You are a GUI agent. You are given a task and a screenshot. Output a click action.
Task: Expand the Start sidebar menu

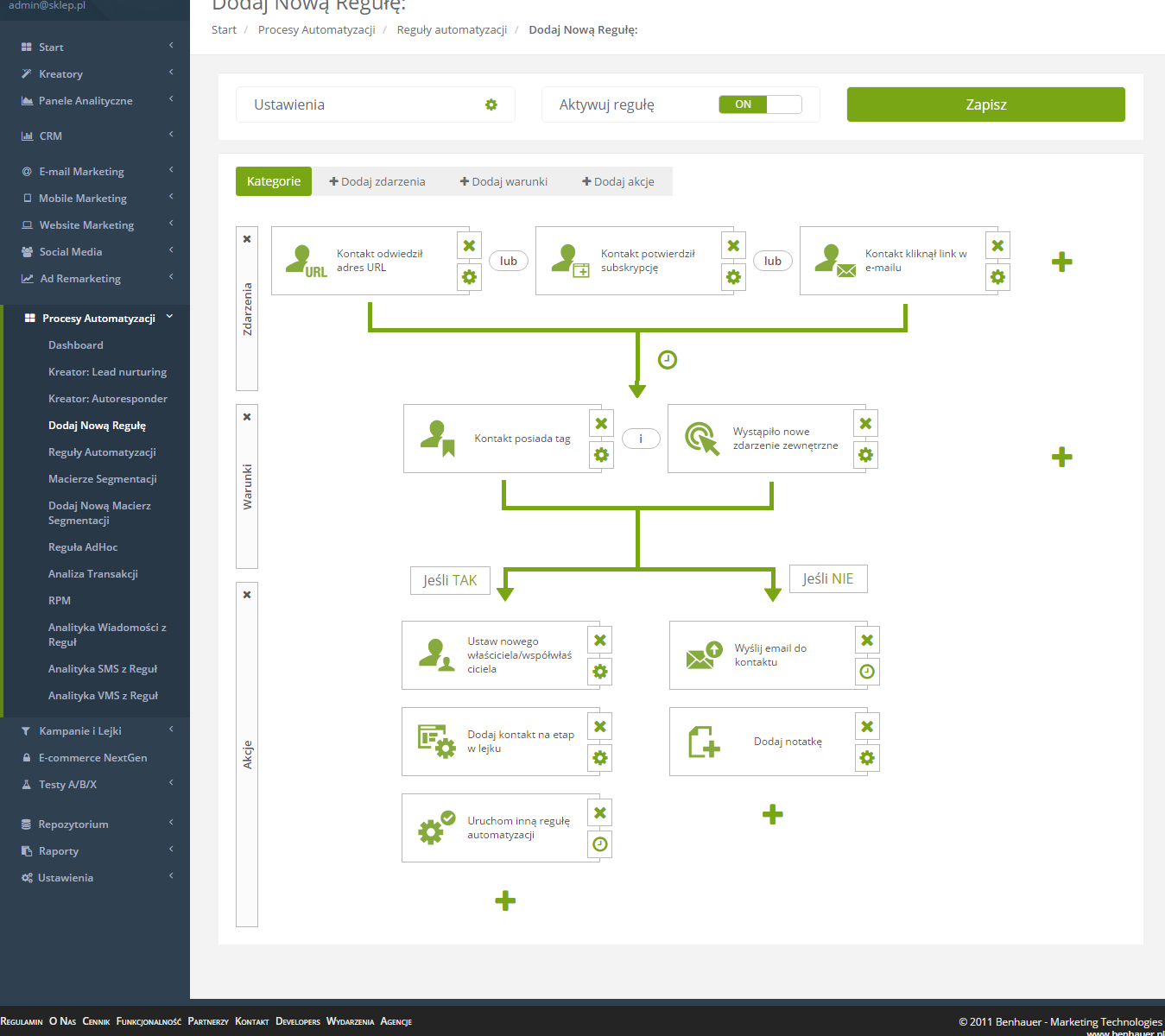[95, 47]
